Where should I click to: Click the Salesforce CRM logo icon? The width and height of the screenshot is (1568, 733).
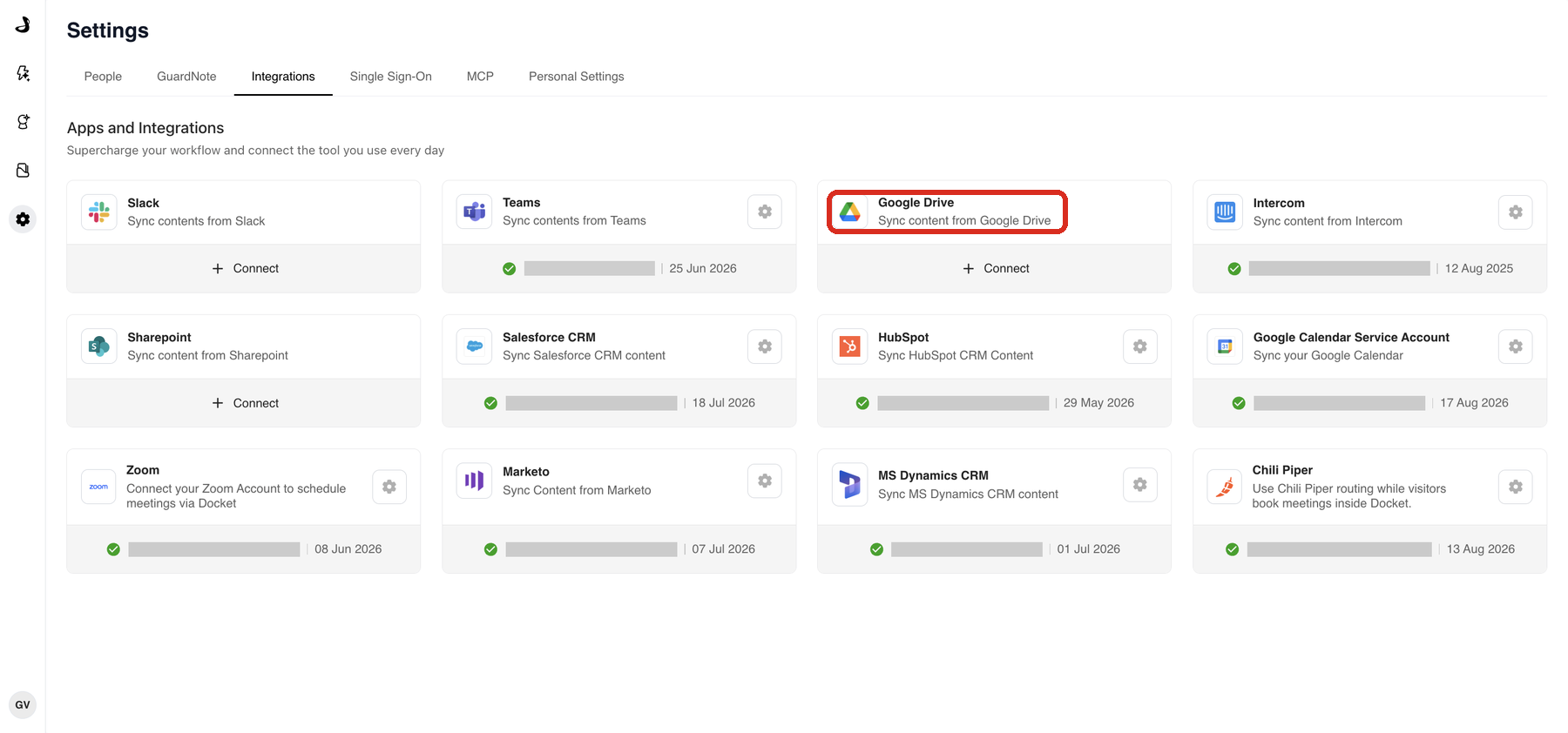click(475, 346)
